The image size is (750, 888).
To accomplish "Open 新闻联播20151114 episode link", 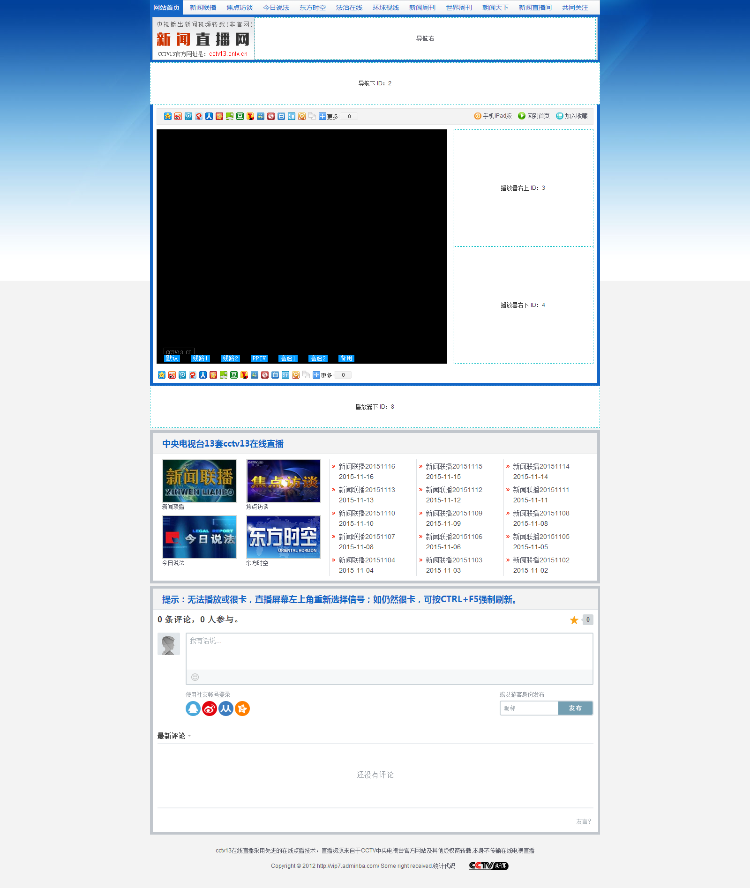I will (x=541, y=467).
